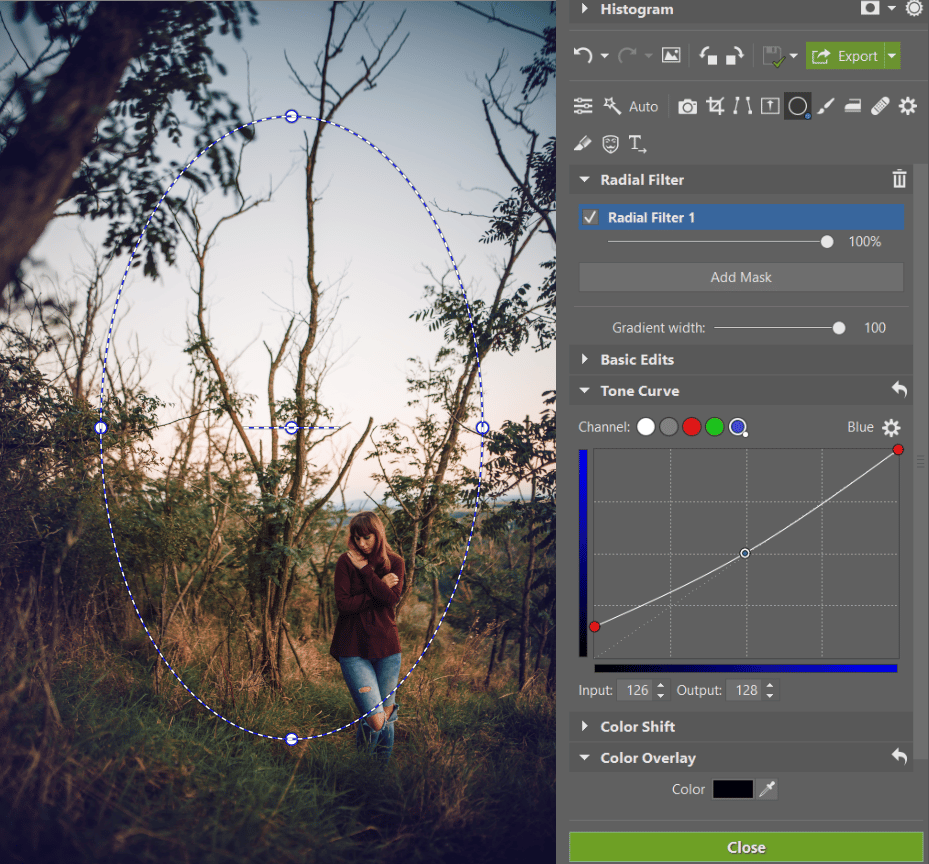Select the white RGB channel
The image size is (929, 864).
click(x=646, y=427)
